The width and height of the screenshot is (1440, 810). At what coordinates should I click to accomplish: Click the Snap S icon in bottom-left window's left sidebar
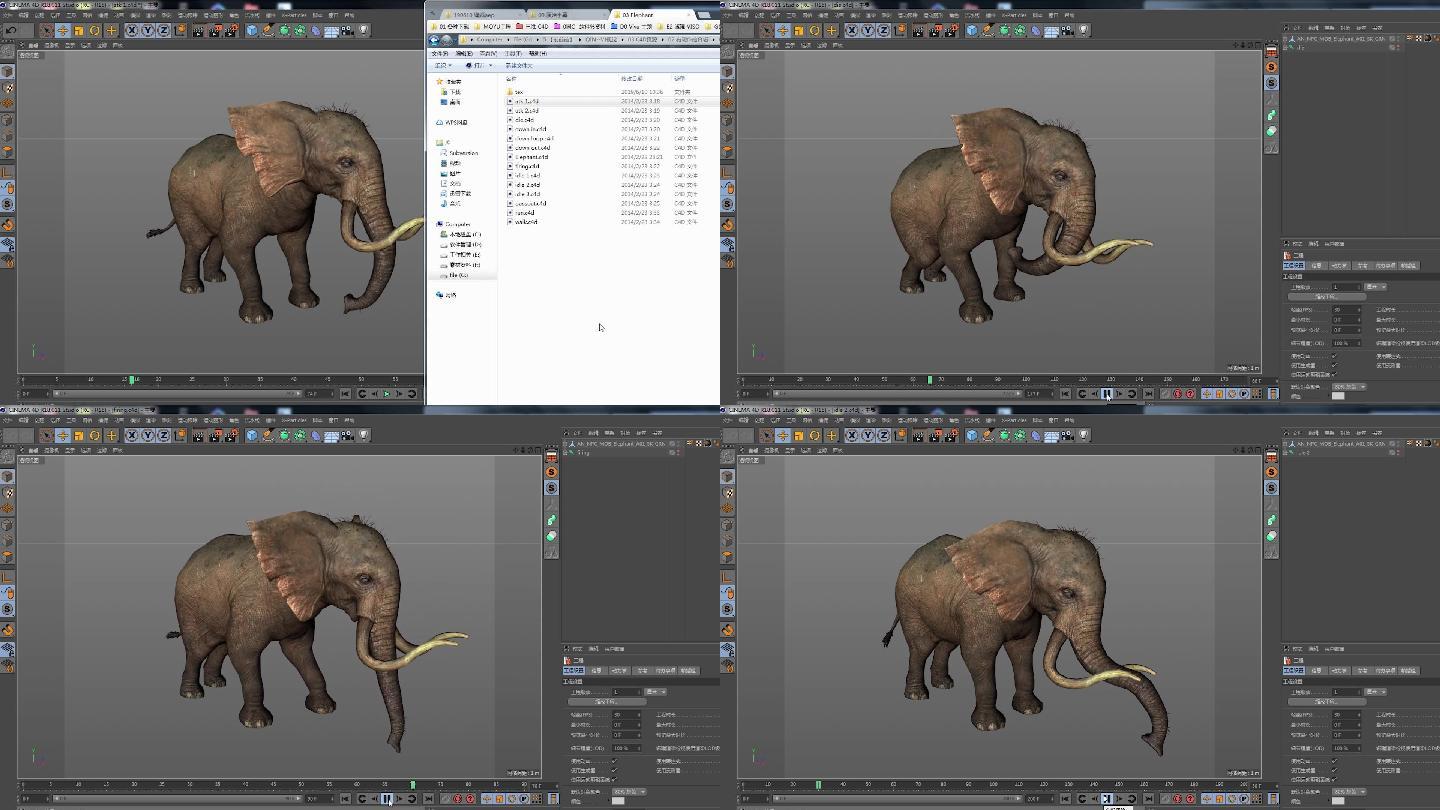click(x=7, y=608)
